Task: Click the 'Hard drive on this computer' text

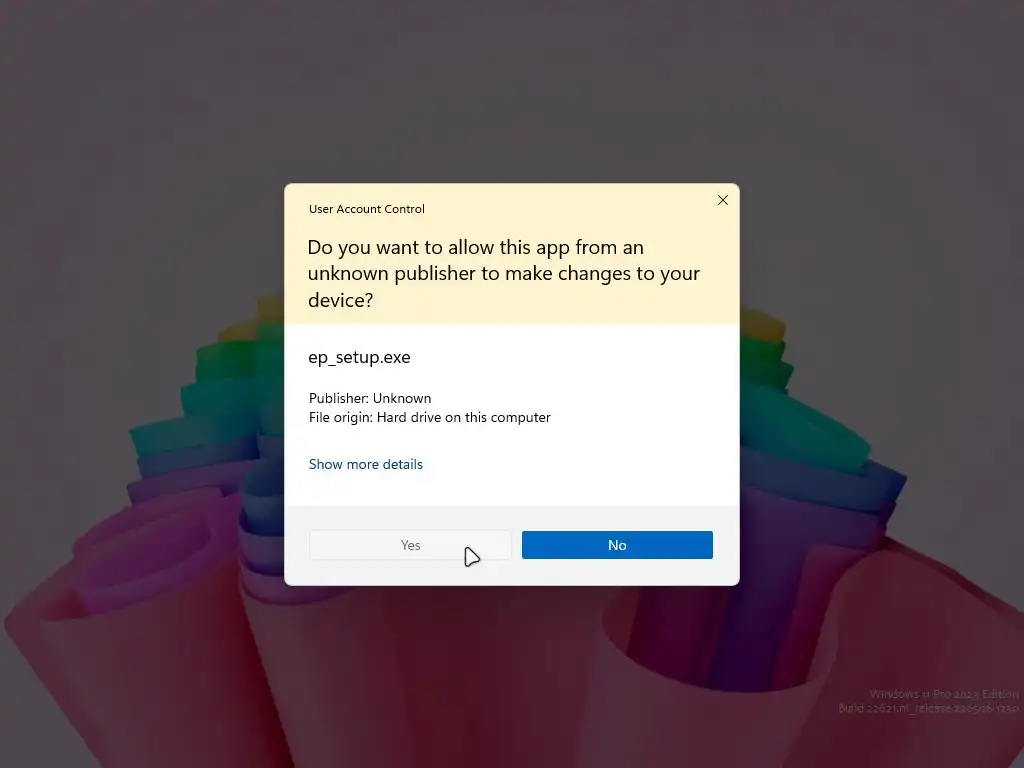Action: click(464, 417)
